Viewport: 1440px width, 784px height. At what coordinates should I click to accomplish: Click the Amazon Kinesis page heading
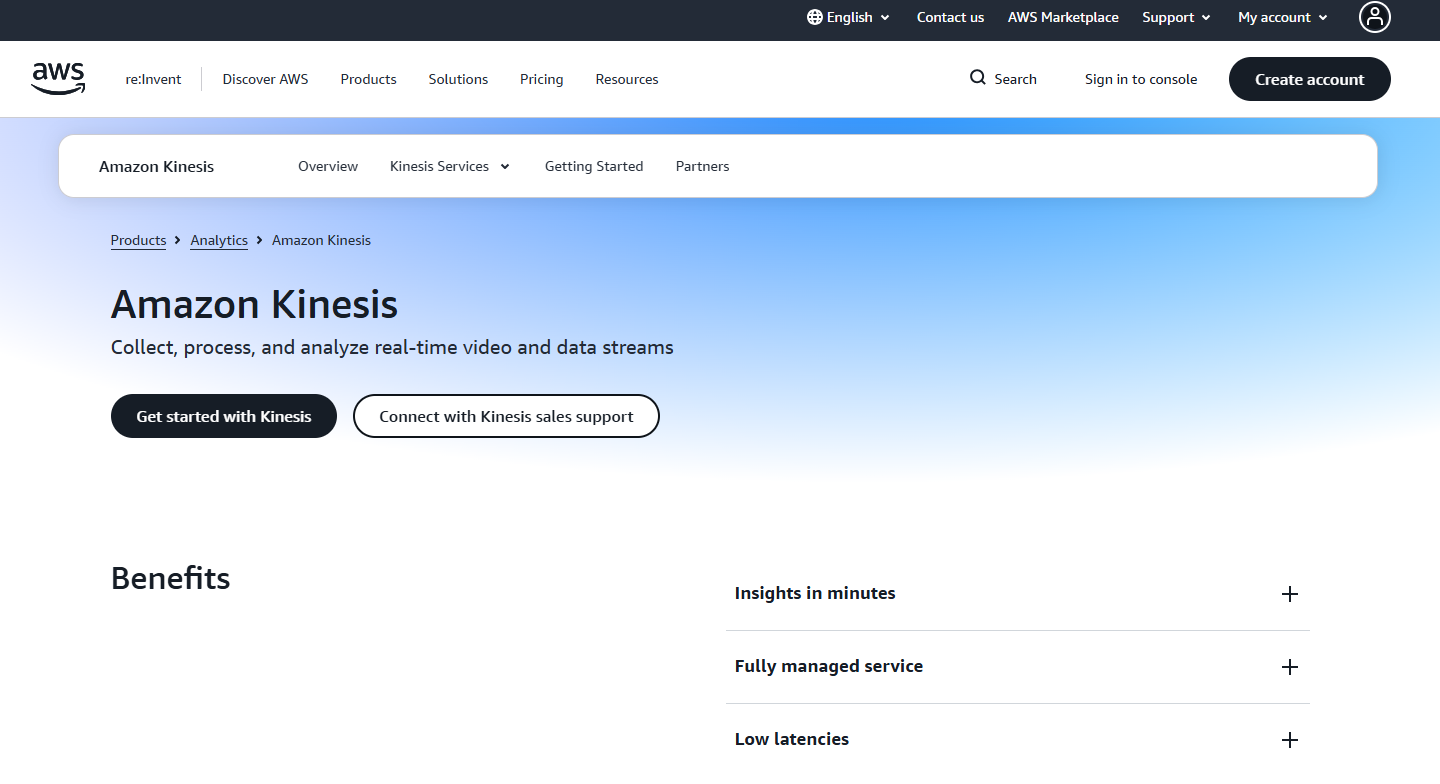point(254,304)
